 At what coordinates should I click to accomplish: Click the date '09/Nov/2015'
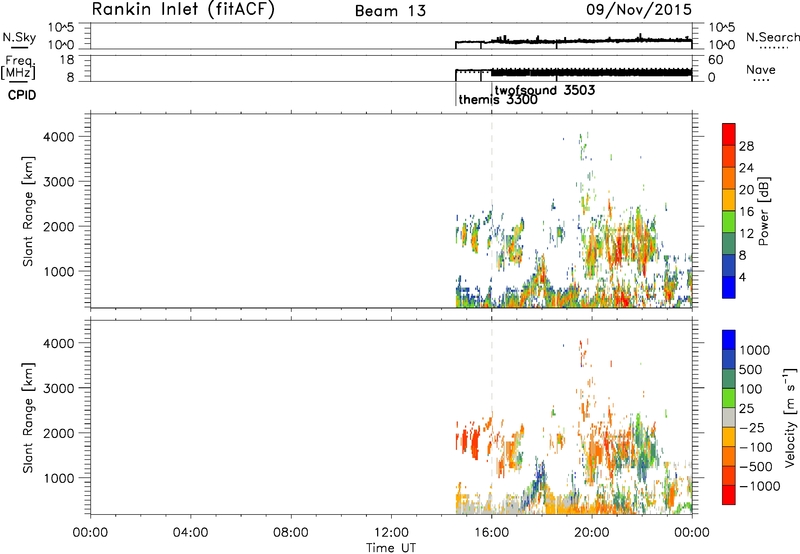click(639, 9)
